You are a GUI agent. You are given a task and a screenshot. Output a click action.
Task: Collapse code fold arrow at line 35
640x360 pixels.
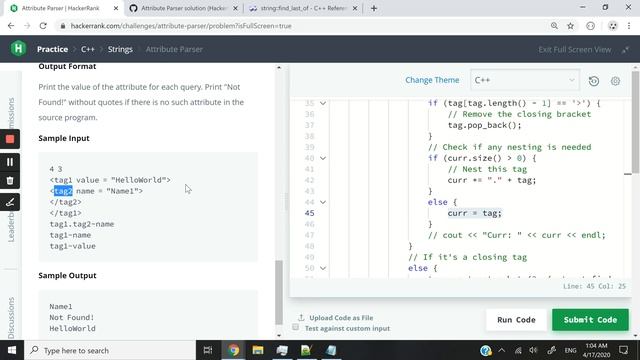click(323, 103)
